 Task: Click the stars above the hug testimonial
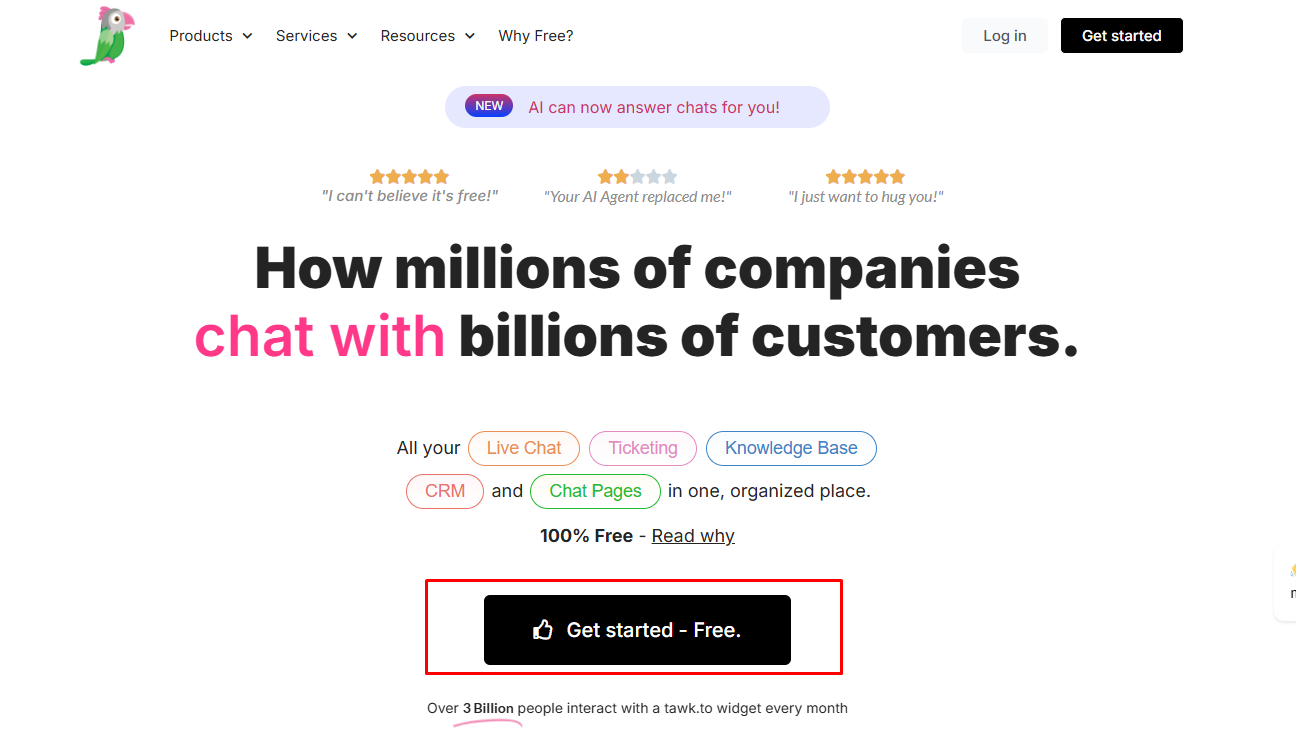[864, 175]
